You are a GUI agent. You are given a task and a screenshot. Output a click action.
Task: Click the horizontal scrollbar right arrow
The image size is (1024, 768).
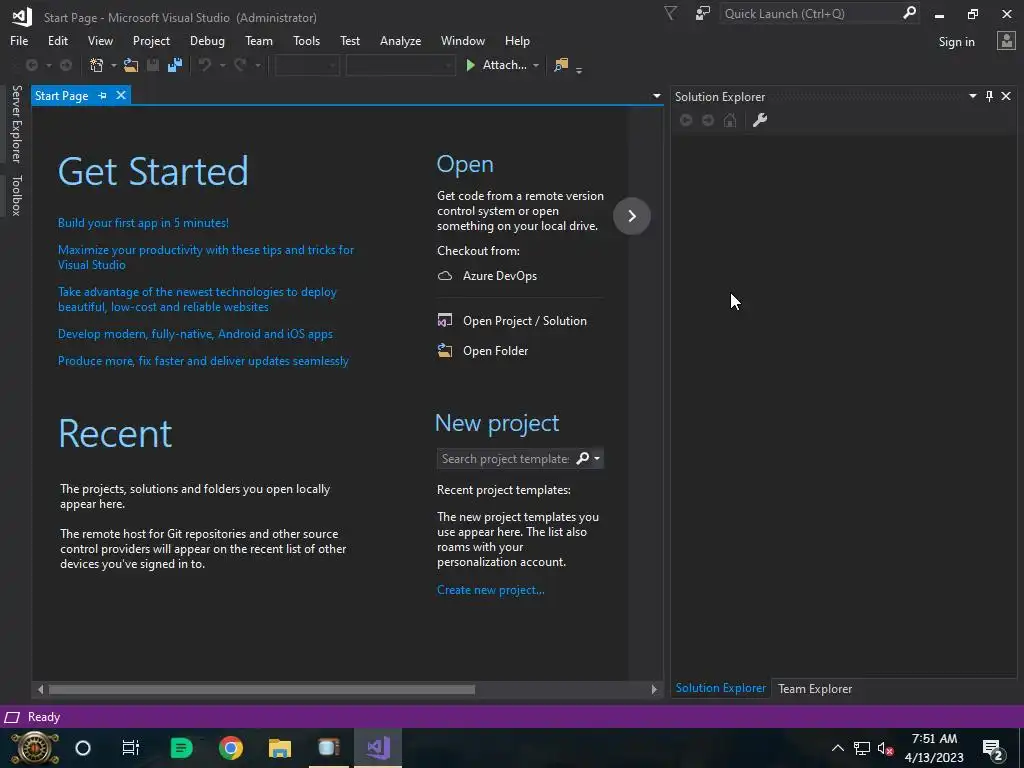tap(654, 689)
